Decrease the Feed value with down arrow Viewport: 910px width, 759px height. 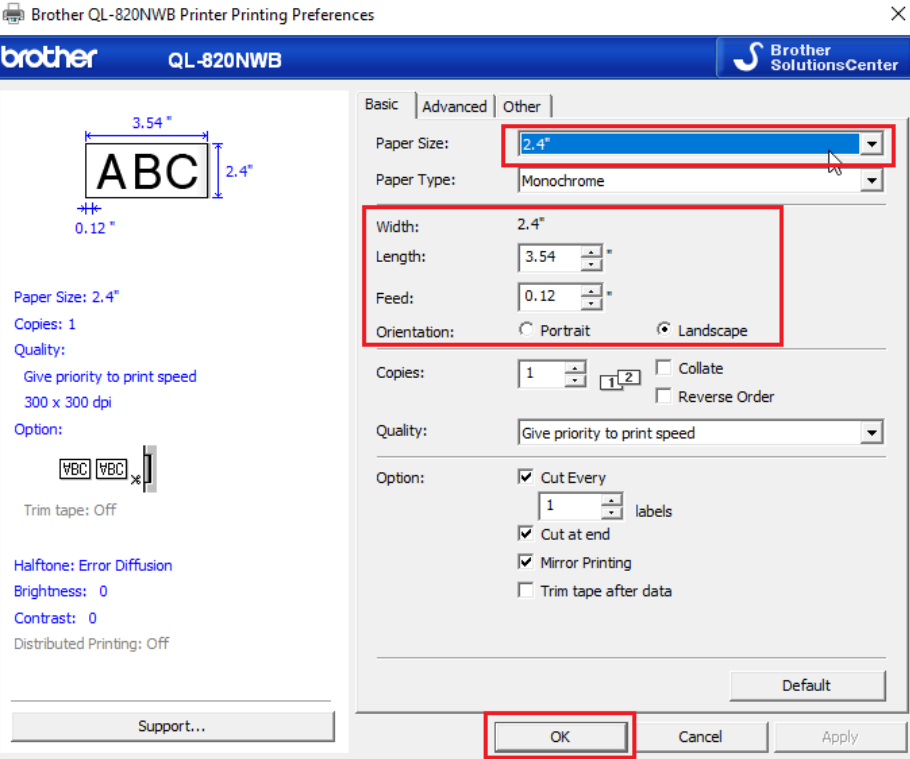click(x=591, y=303)
